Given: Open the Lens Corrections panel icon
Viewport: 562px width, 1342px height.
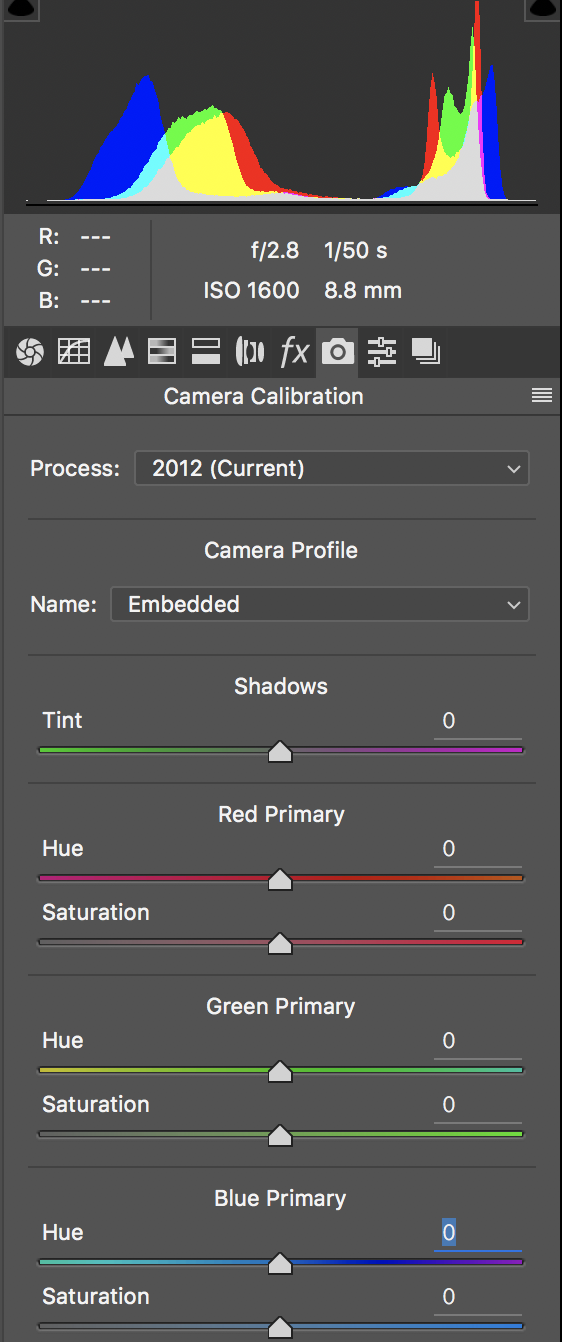Looking at the screenshot, I should [250, 352].
